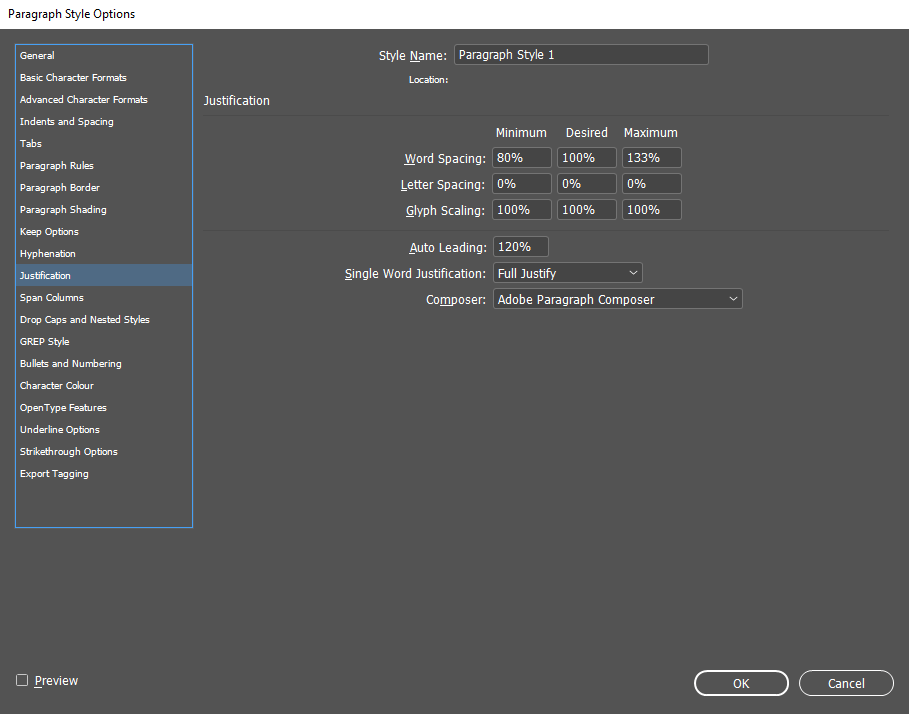Expand the Composer dropdown menu
The width and height of the screenshot is (909, 714).
617,299
